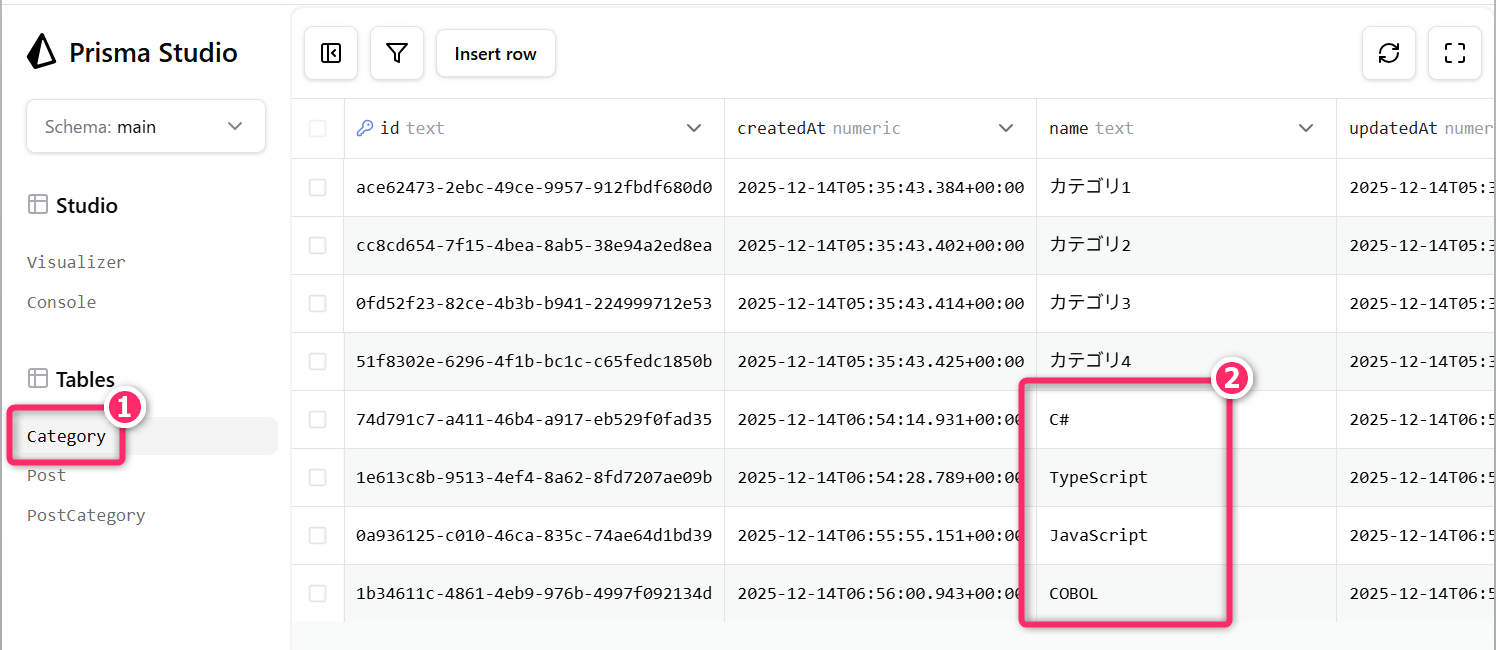Expand the id column header menu
Image resolution: width=1496 pixels, height=650 pixels.
(694, 128)
